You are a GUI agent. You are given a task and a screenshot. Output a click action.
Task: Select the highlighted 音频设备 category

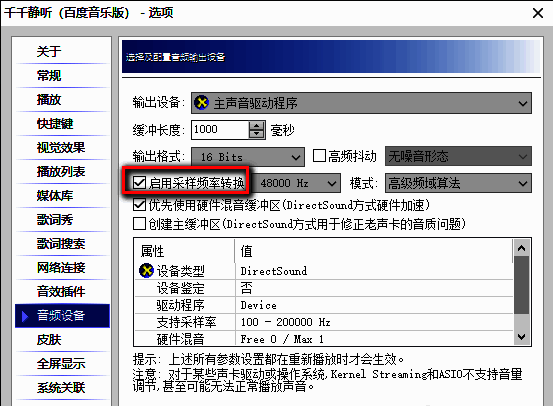click(x=62, y=316)
